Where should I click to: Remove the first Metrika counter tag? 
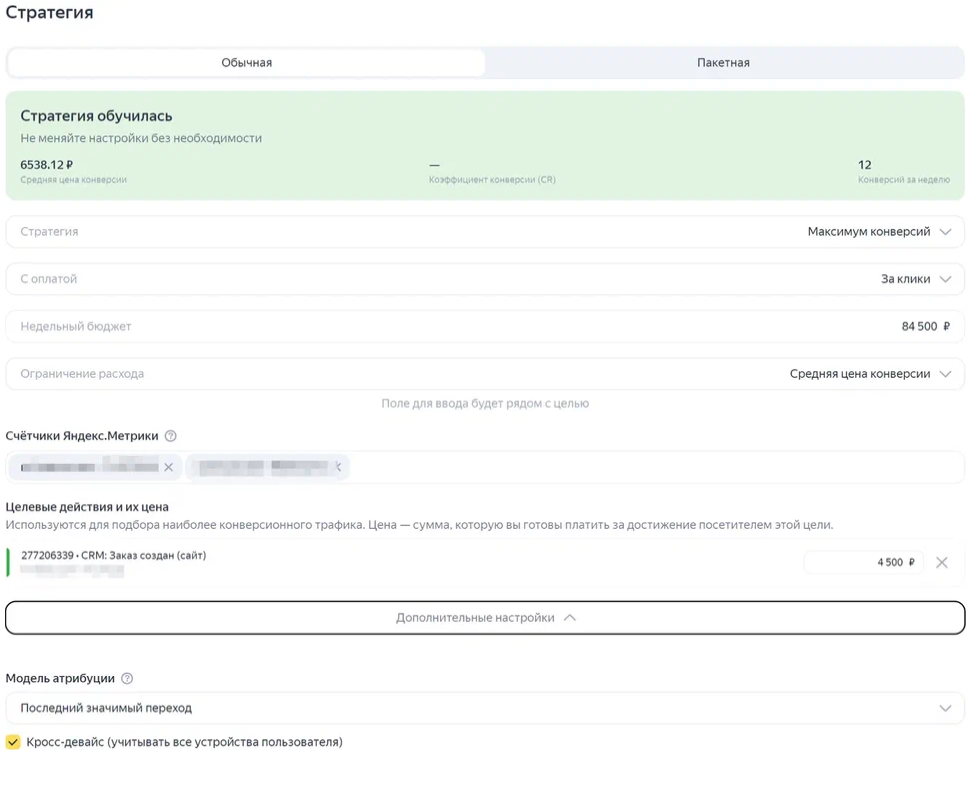click(168, 467)
